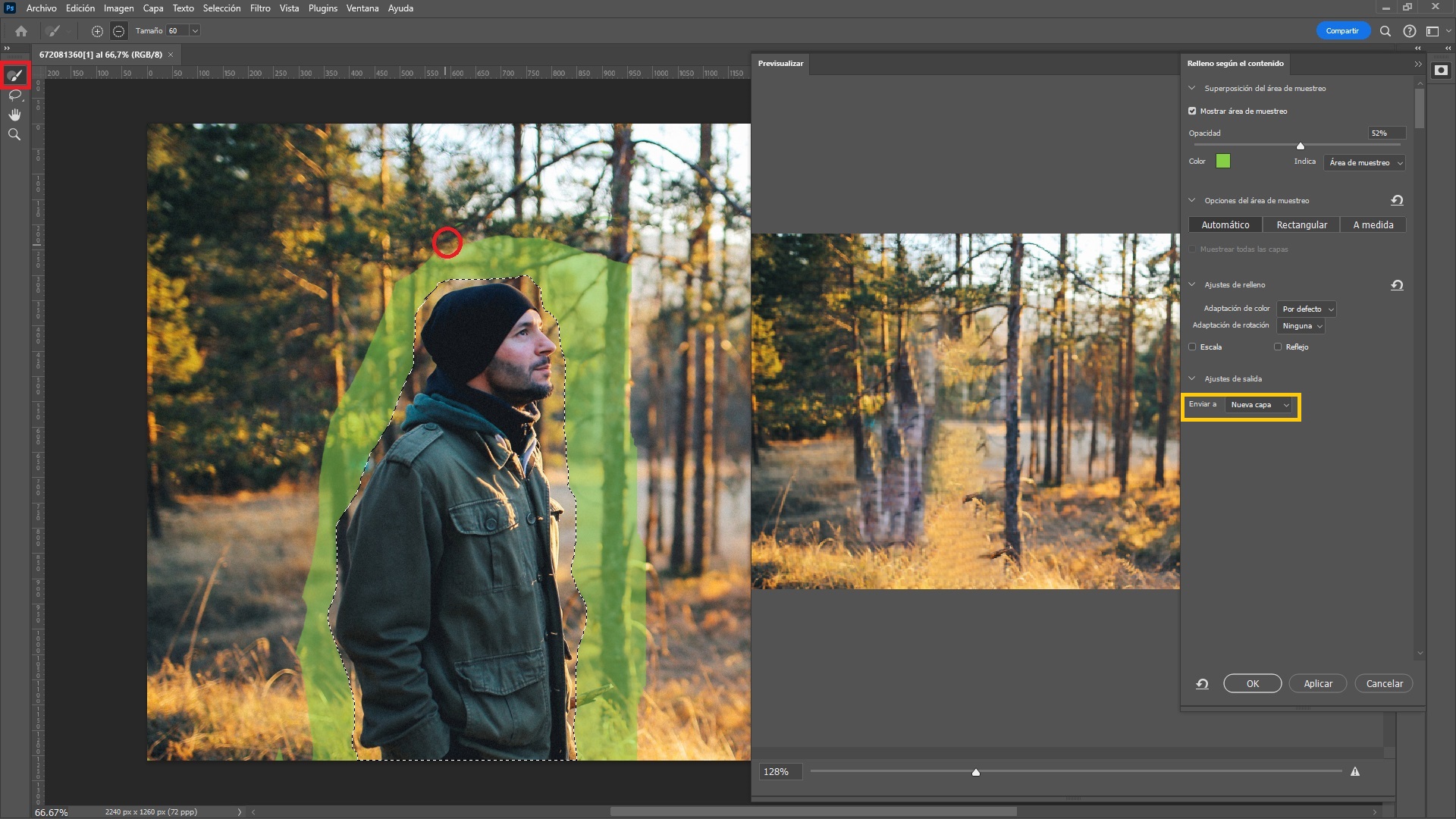Select the Zoom tool
The width and height of the screenshot is (1456, 819).
pyautogui.click(x=14, y=134)
